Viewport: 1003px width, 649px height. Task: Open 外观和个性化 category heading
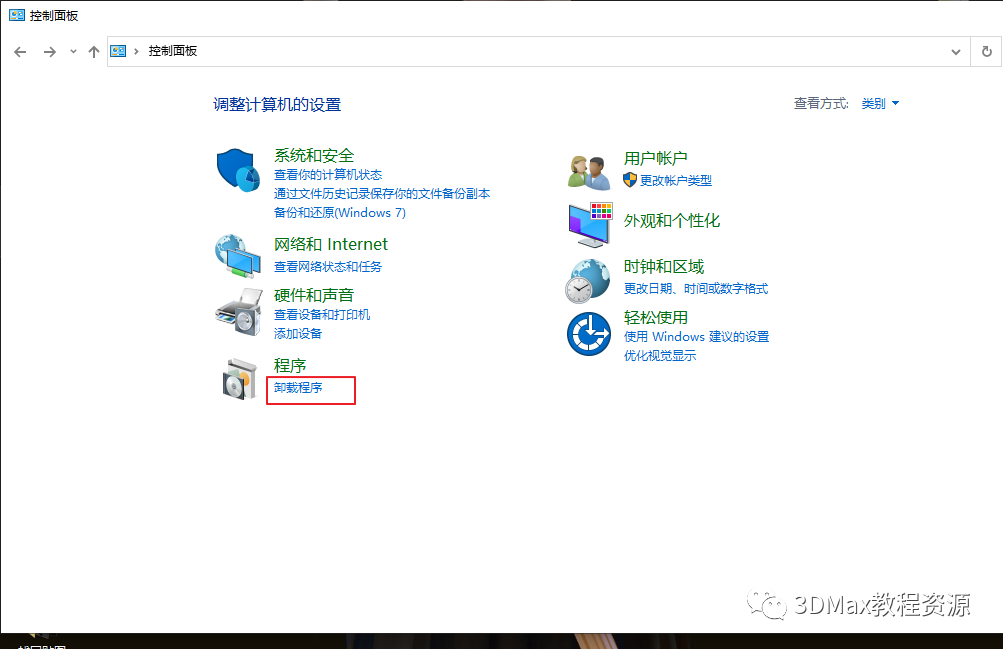(x=672, y=221)
